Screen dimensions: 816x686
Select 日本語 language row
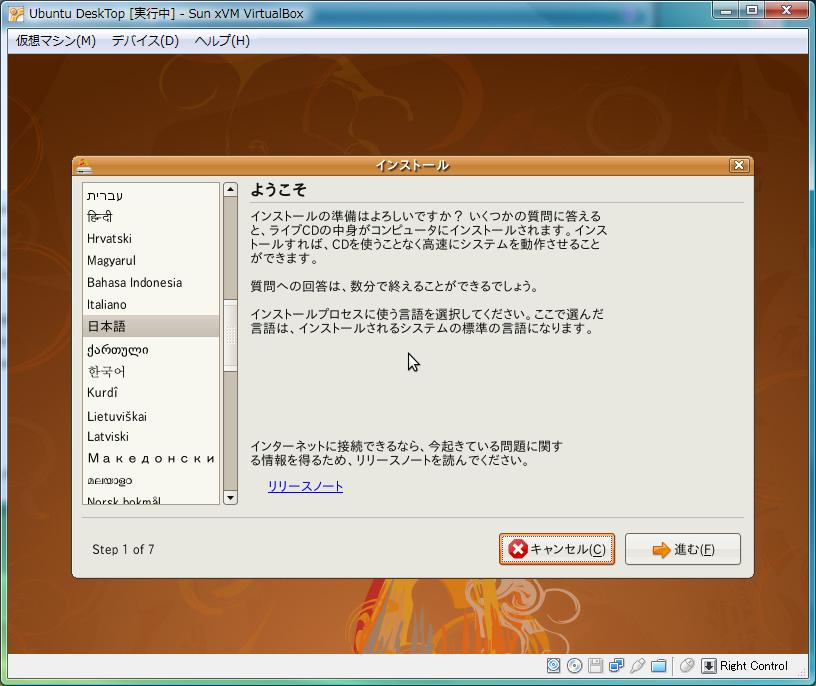click(150, 326)
